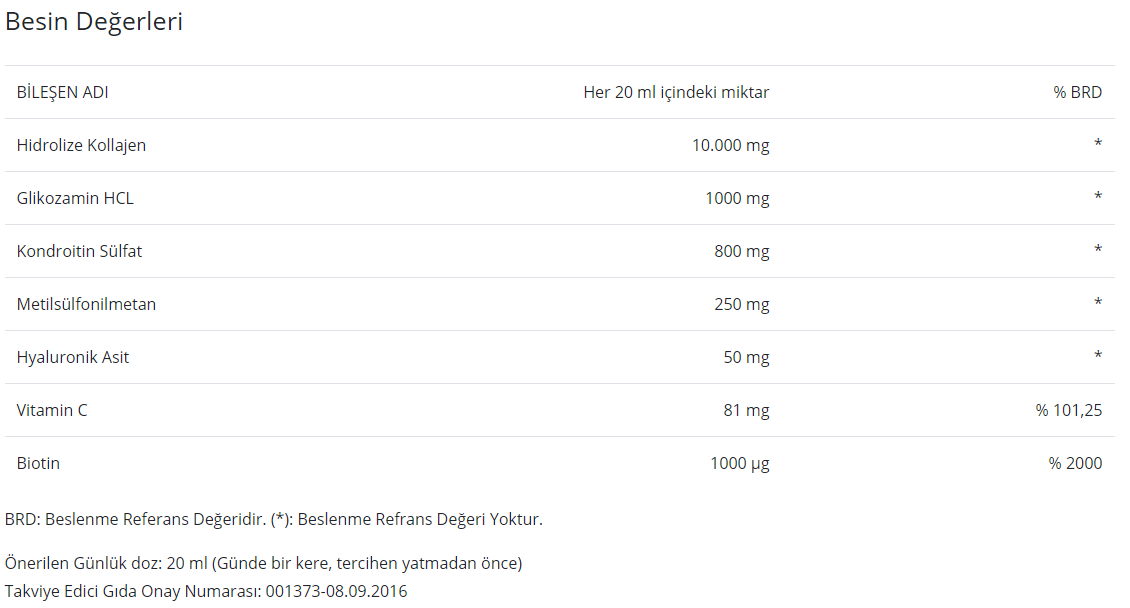
Task: Select the Glikozamin HCL ingredient name
Action: tap(75, 198)
